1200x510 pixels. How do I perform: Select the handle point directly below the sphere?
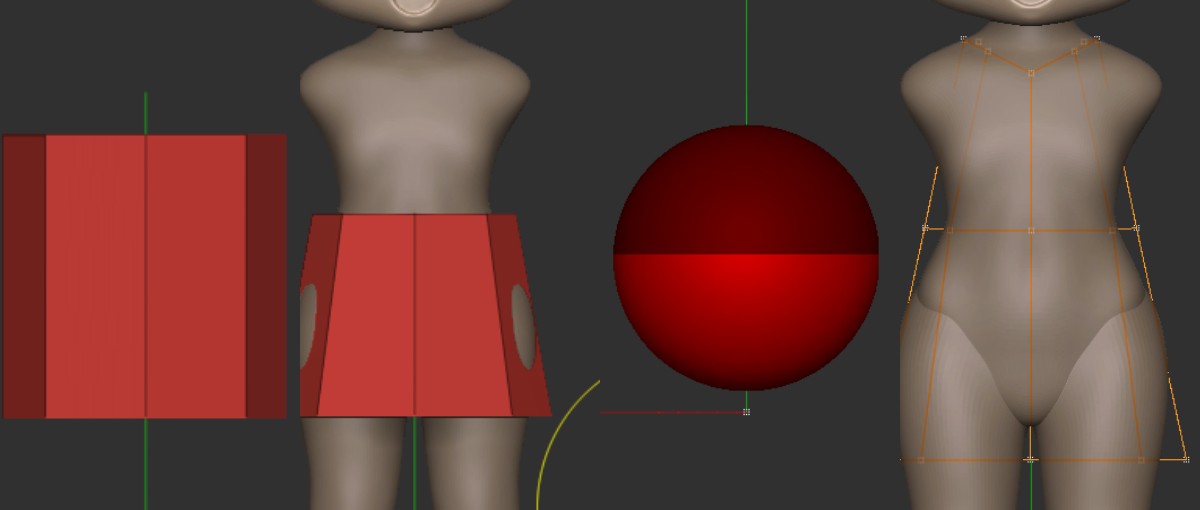pos(746,412)
